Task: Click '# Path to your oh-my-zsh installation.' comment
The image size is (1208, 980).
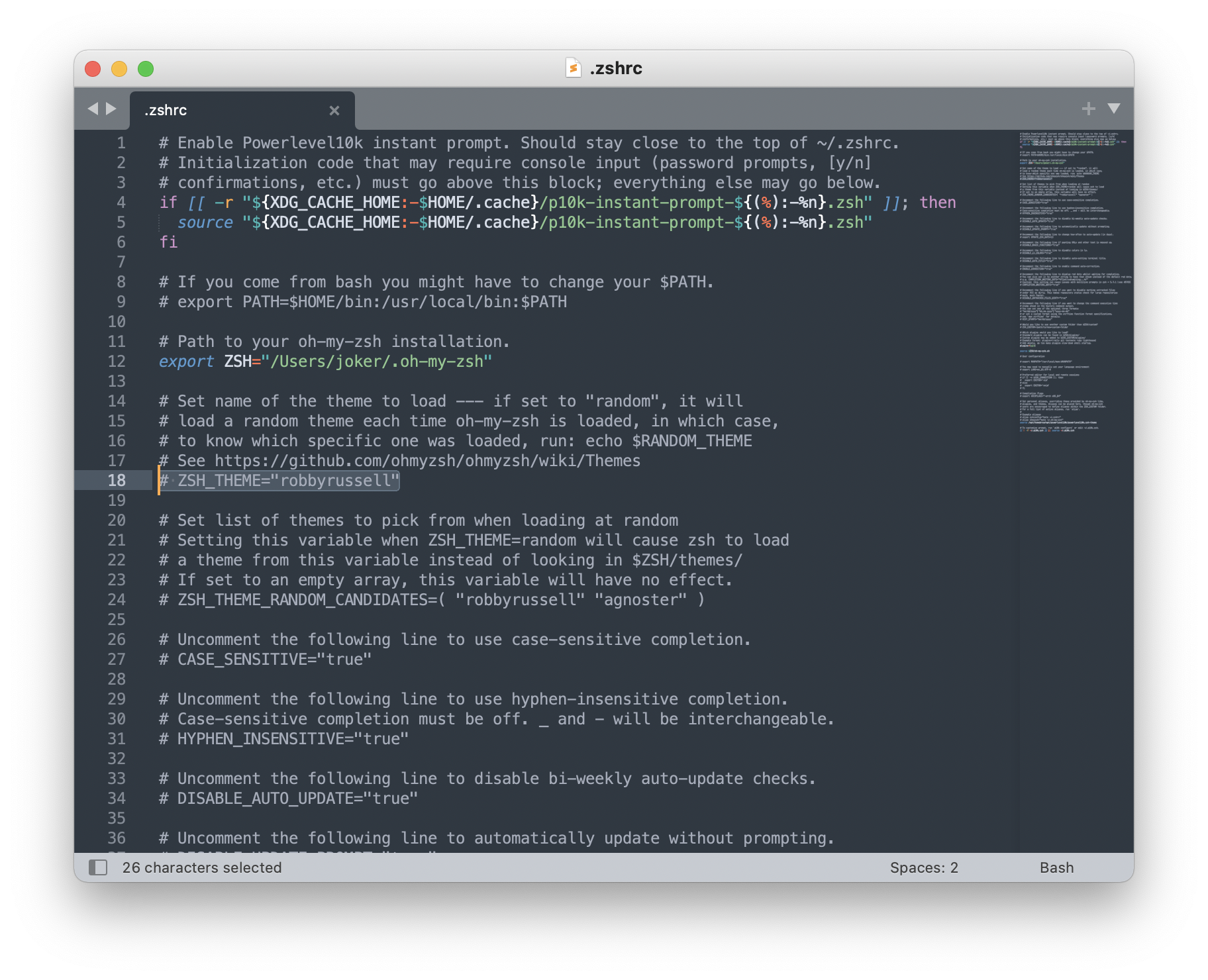Action: tap(334, 342)
